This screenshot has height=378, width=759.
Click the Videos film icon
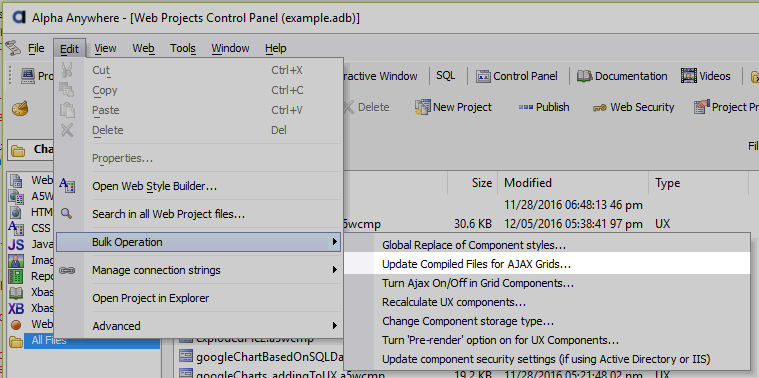pos(688,76)
